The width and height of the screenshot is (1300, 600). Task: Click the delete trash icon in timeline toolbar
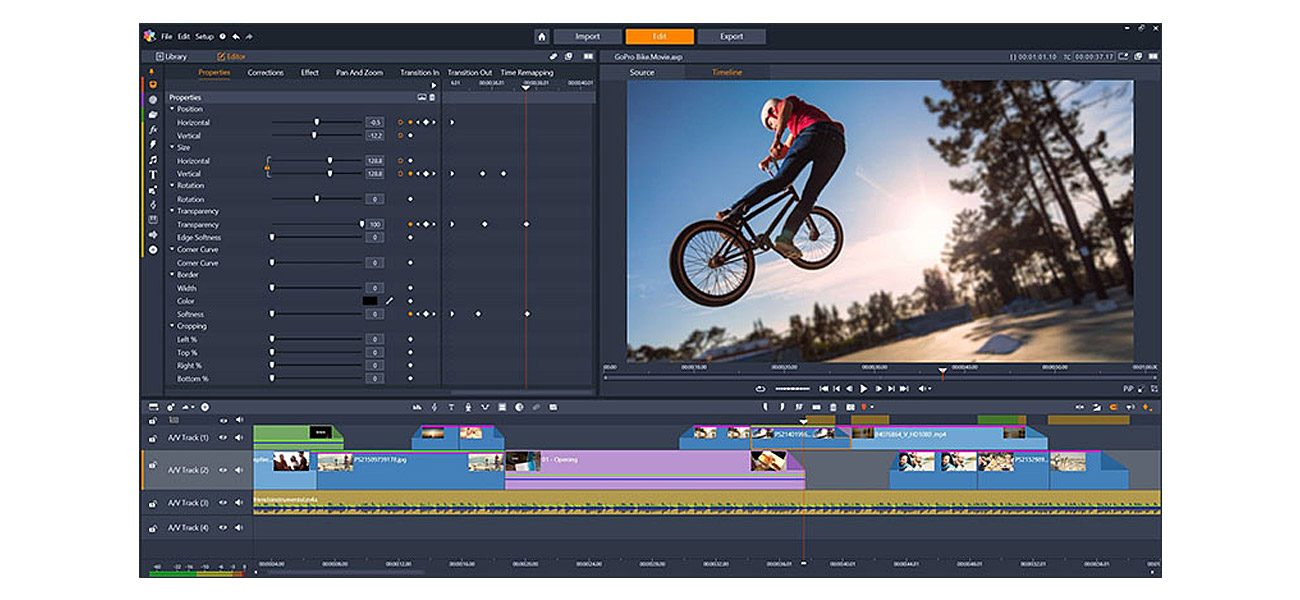click(x=833, y=407)
